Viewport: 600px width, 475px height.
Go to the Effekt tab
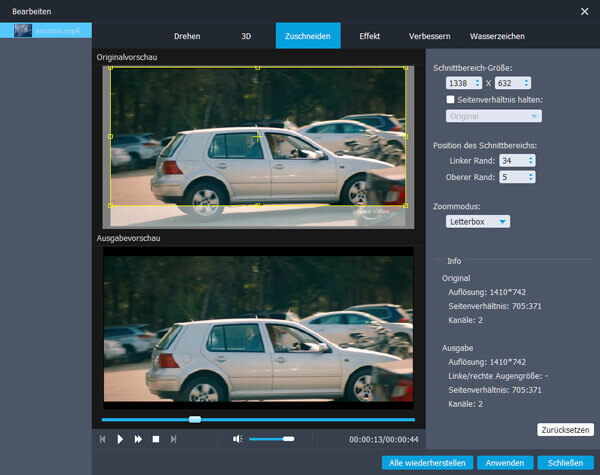tap(369, 36)
